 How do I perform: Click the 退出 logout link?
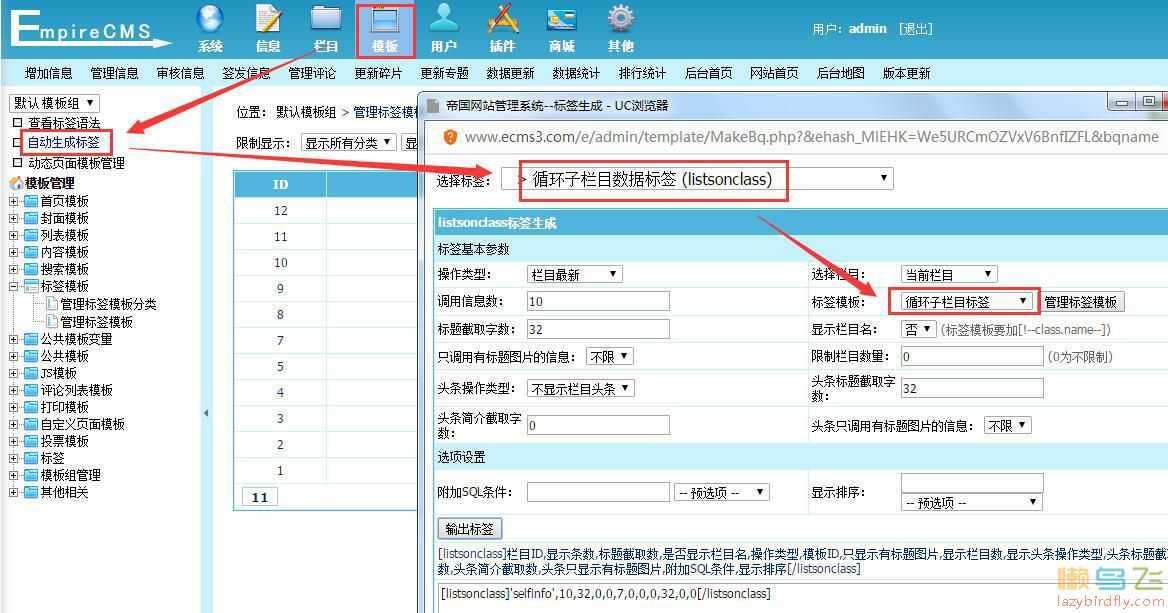tap(915, 29)
